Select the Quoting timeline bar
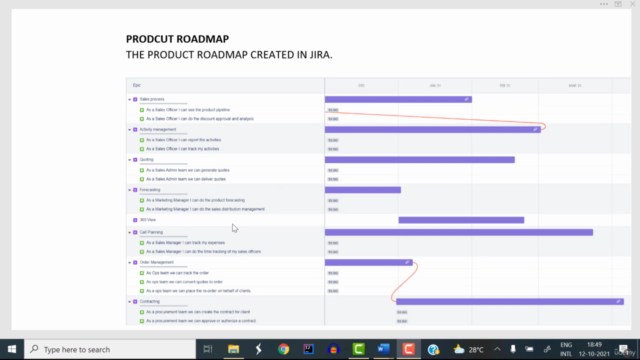The image size is (640, 360). click(420, 160)
